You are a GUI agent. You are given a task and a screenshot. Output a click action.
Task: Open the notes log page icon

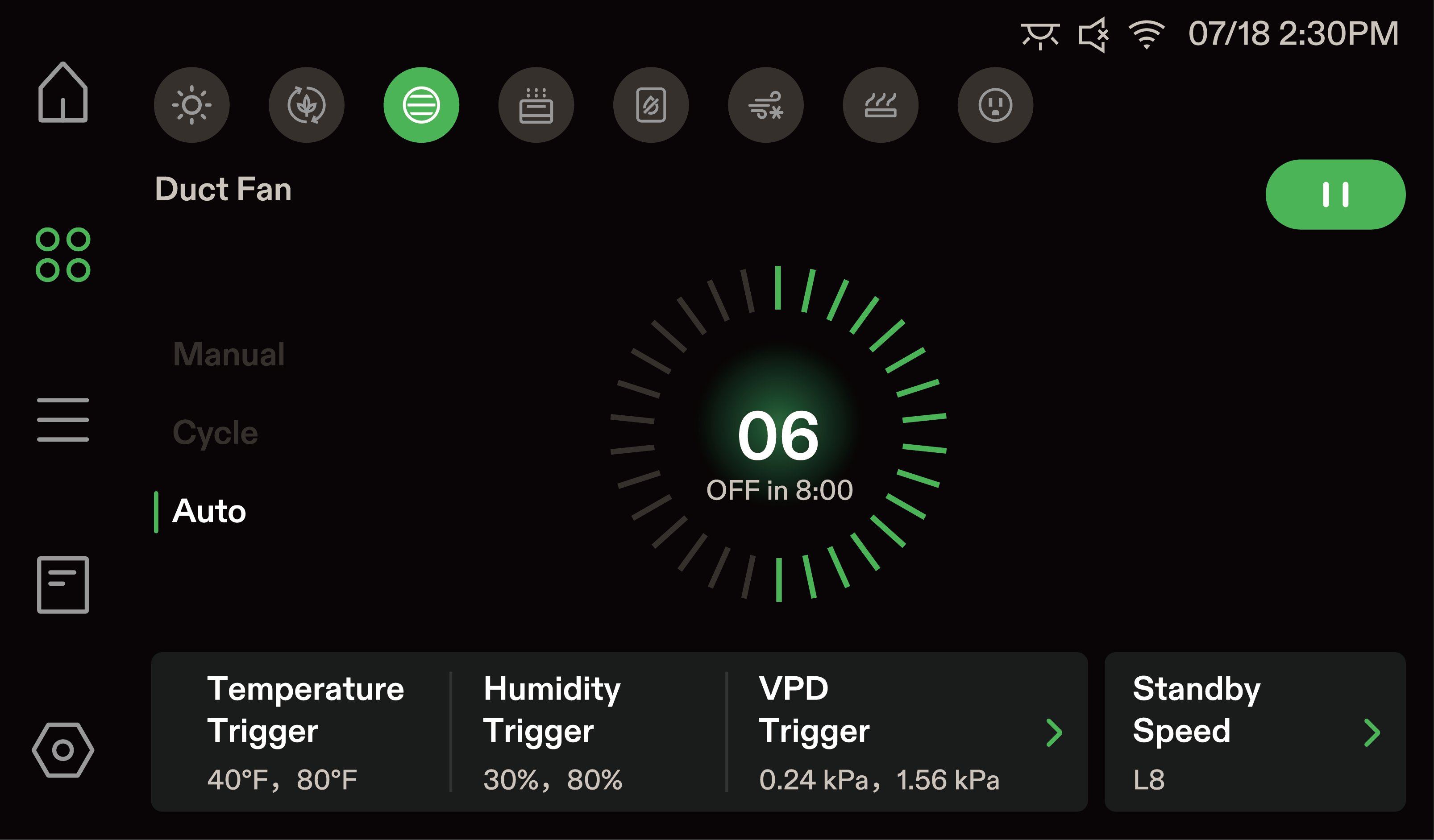pos(62,585)
